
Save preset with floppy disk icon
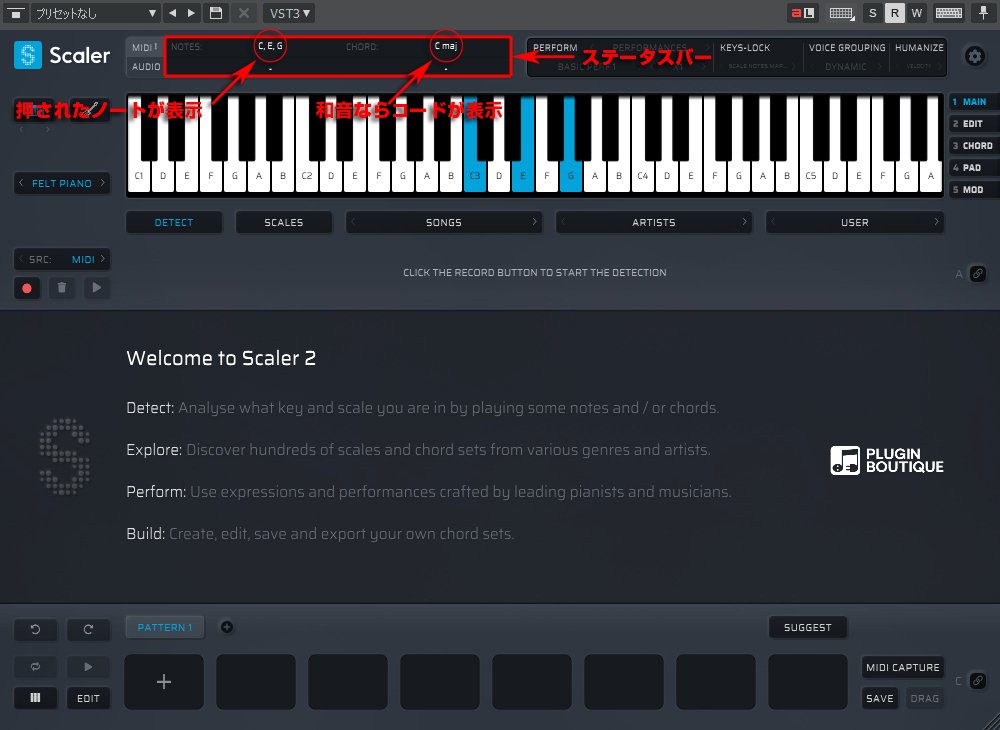point(216,13)
